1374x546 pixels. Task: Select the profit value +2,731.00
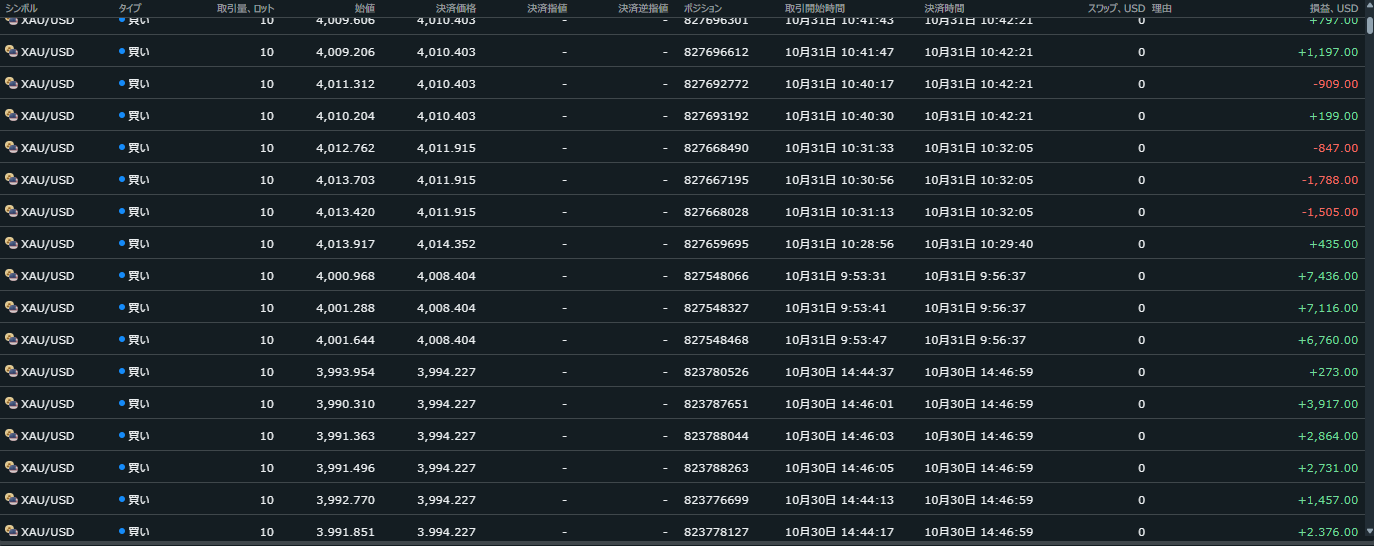1328,468
